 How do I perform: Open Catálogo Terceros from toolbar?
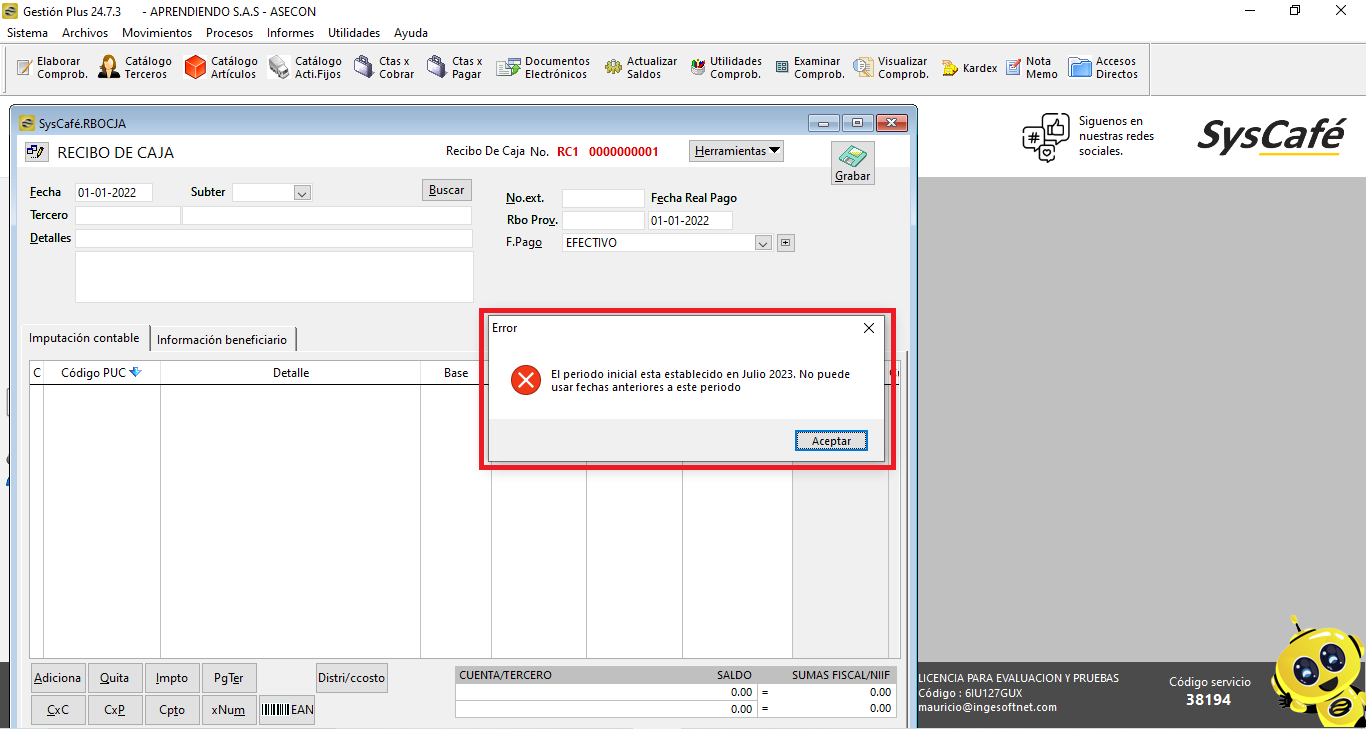[x=109, y=68]
